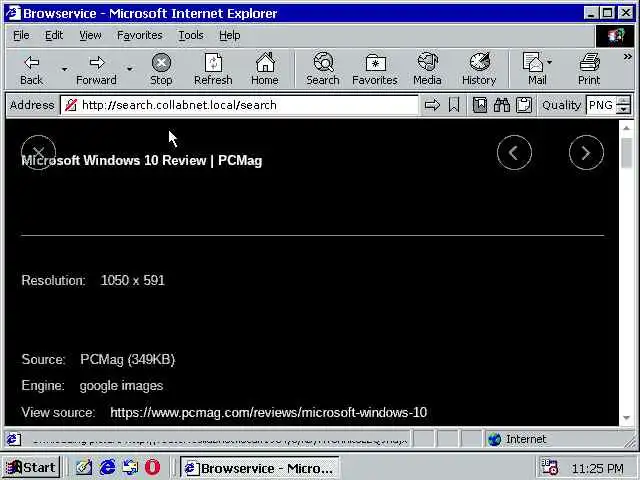640x480 pixels.
Task: Close the image detail with the X circle
Action: [x=39, y=153]
